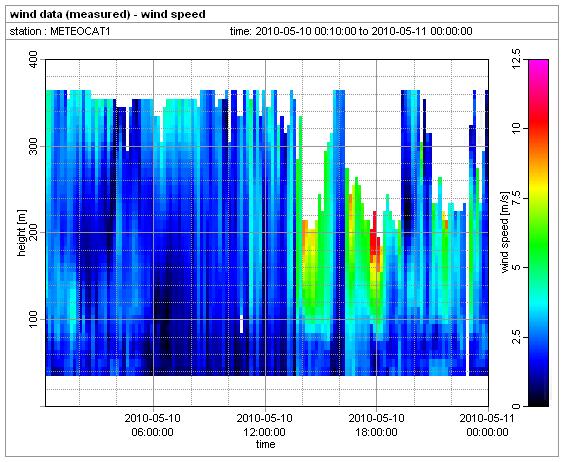Viewport: 564px width, 462px height.
Task: Click the '200' height axis label
Action: tap(33, 232)
